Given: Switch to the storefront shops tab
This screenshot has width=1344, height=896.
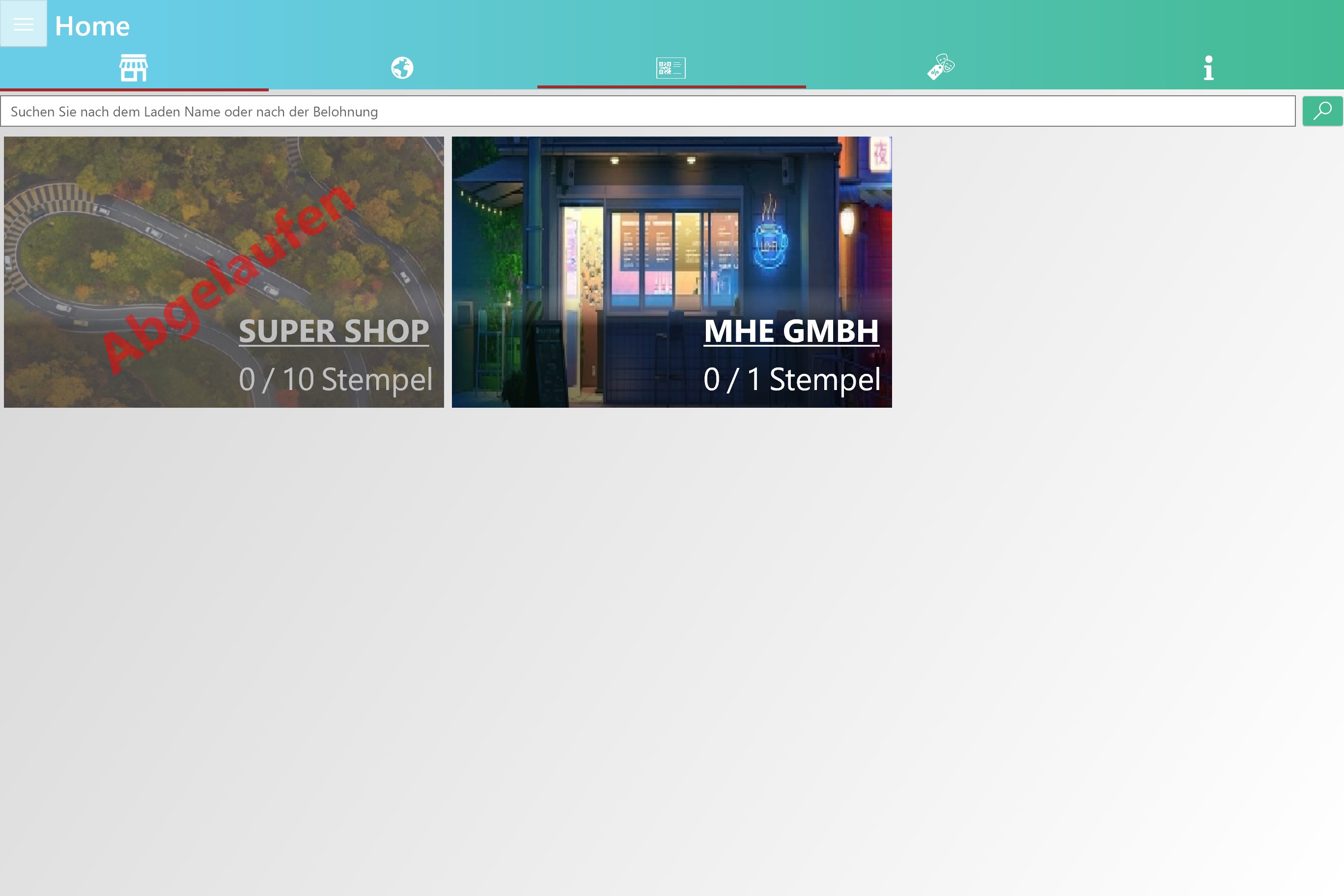Looking at the screenshot, I should tap(134, 68).
